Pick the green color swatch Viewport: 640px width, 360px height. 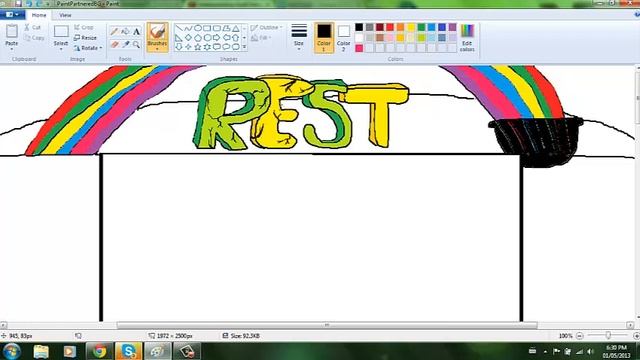421,27
